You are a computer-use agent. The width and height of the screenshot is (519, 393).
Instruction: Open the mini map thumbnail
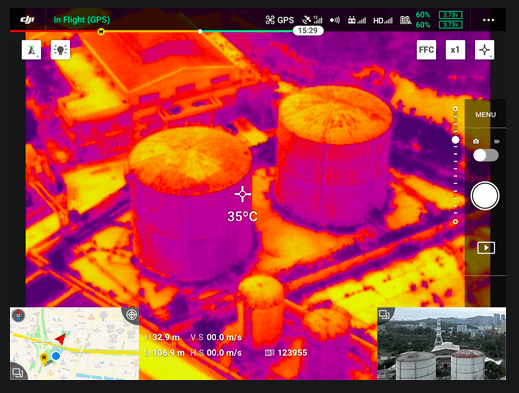[x=74, y=344]
